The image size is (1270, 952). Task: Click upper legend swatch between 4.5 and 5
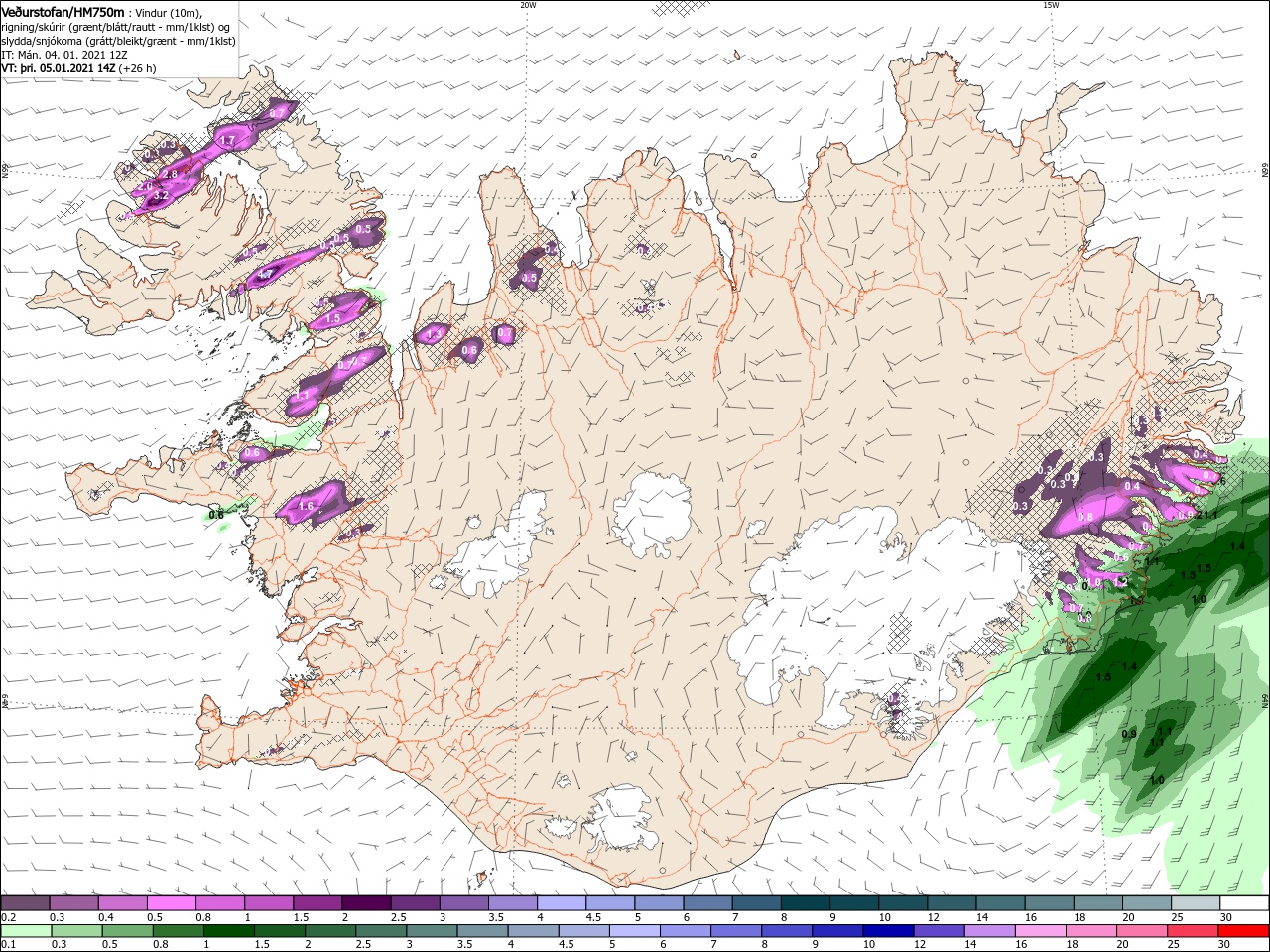[609, 902]
